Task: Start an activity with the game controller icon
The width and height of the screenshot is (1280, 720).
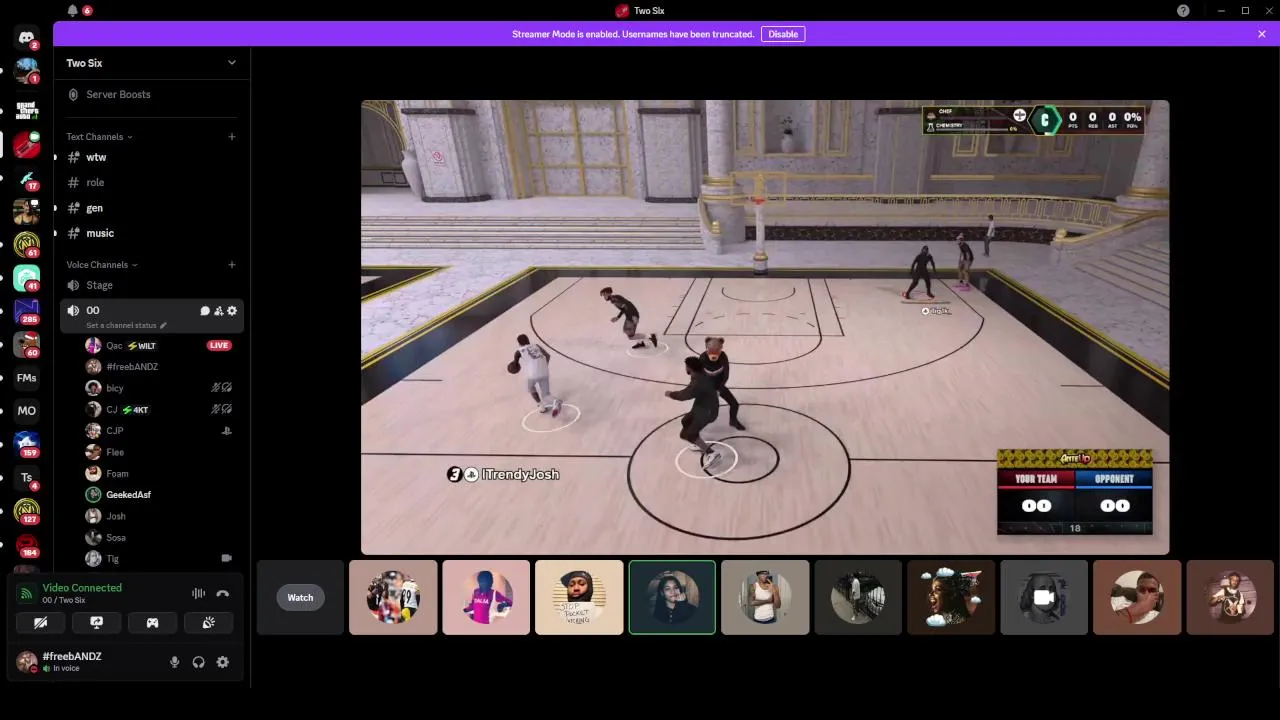Action: (x=152, y=622)
